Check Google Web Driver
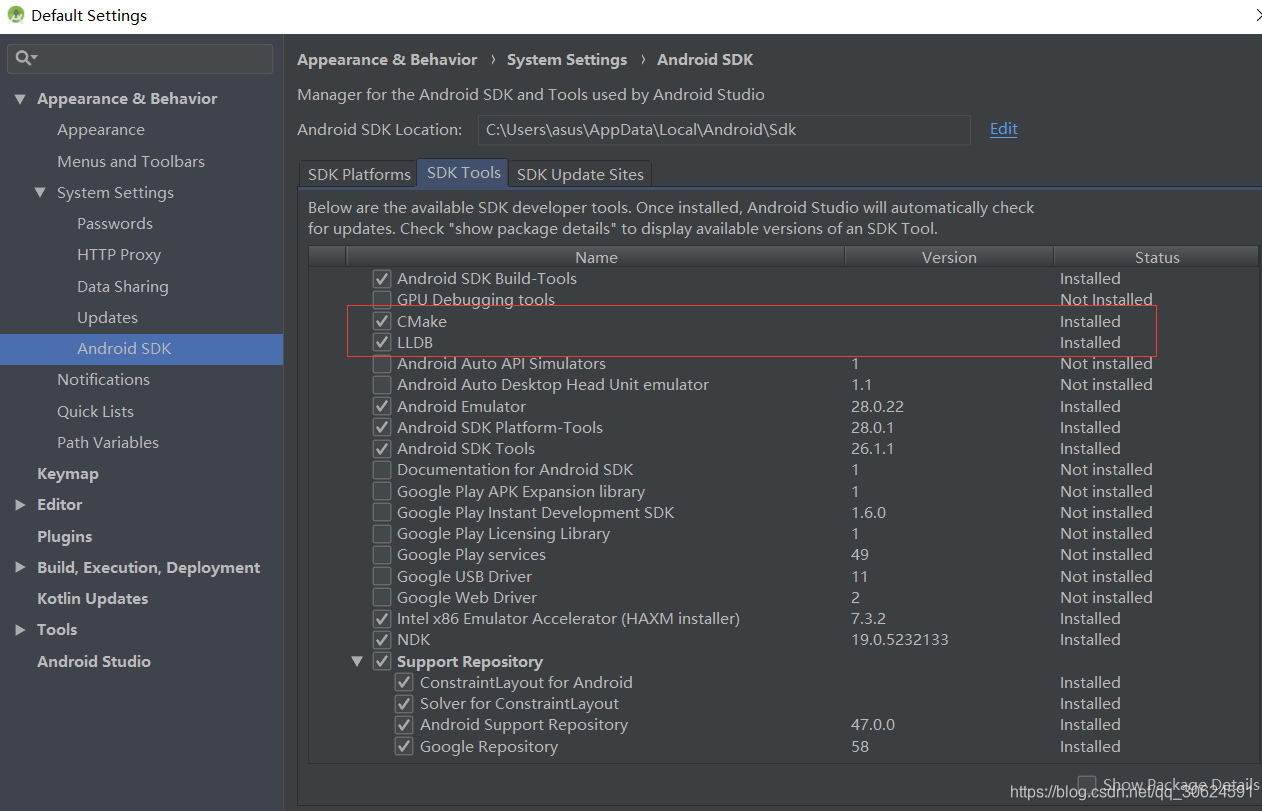The width and height of the screenshot is (1262, 811). pyautogui.click(x=382, y=598)
